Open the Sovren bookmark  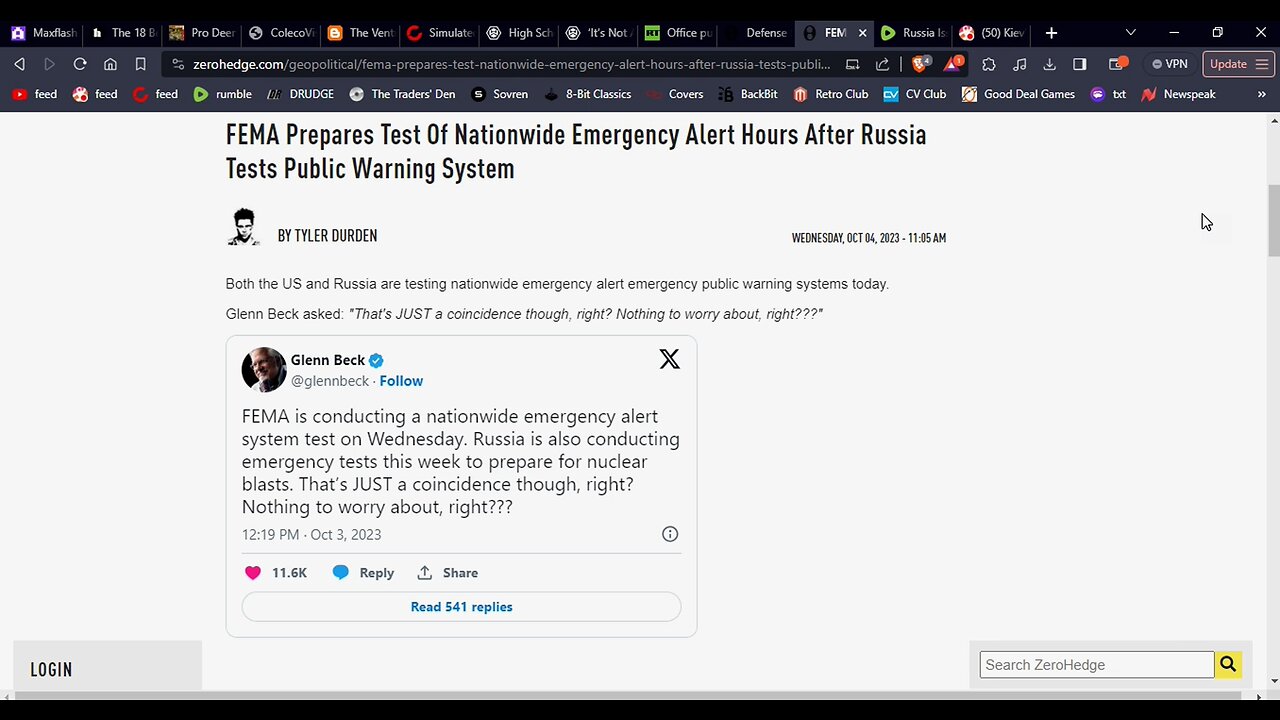pyautogui.click(x=499, y=94)
